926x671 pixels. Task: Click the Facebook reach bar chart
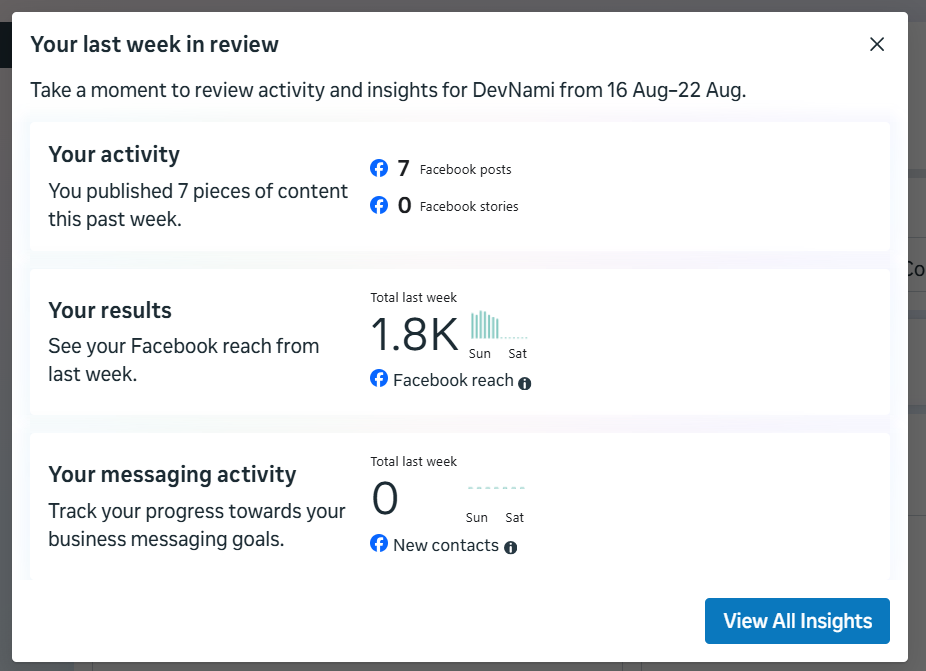498,325
